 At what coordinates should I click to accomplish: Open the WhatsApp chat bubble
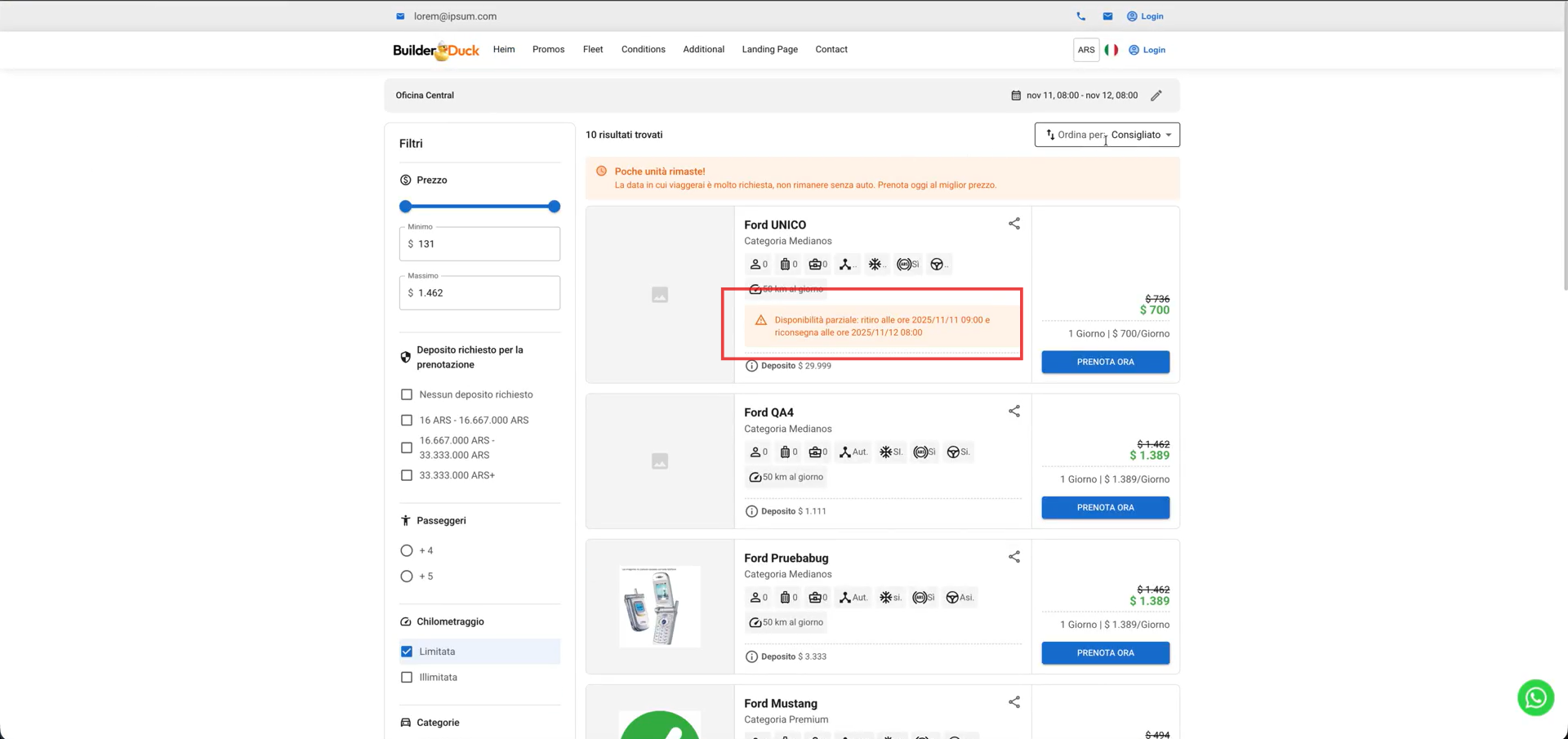1535,697
